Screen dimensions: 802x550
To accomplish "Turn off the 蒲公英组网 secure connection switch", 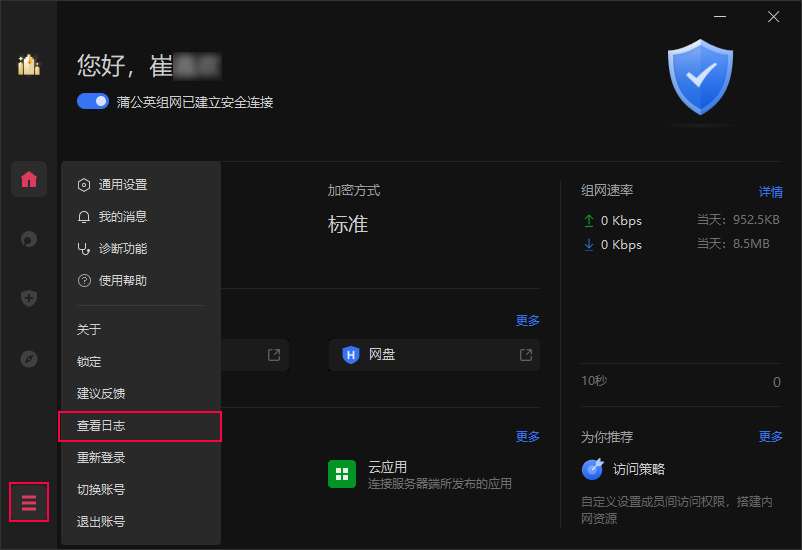I will click(x=93, y=101).
